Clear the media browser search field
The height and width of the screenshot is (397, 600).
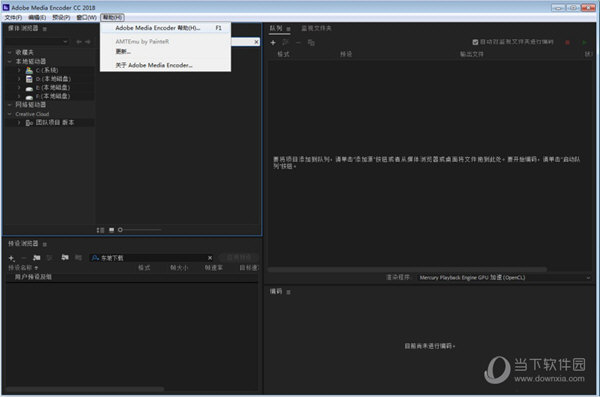point(256,42)
